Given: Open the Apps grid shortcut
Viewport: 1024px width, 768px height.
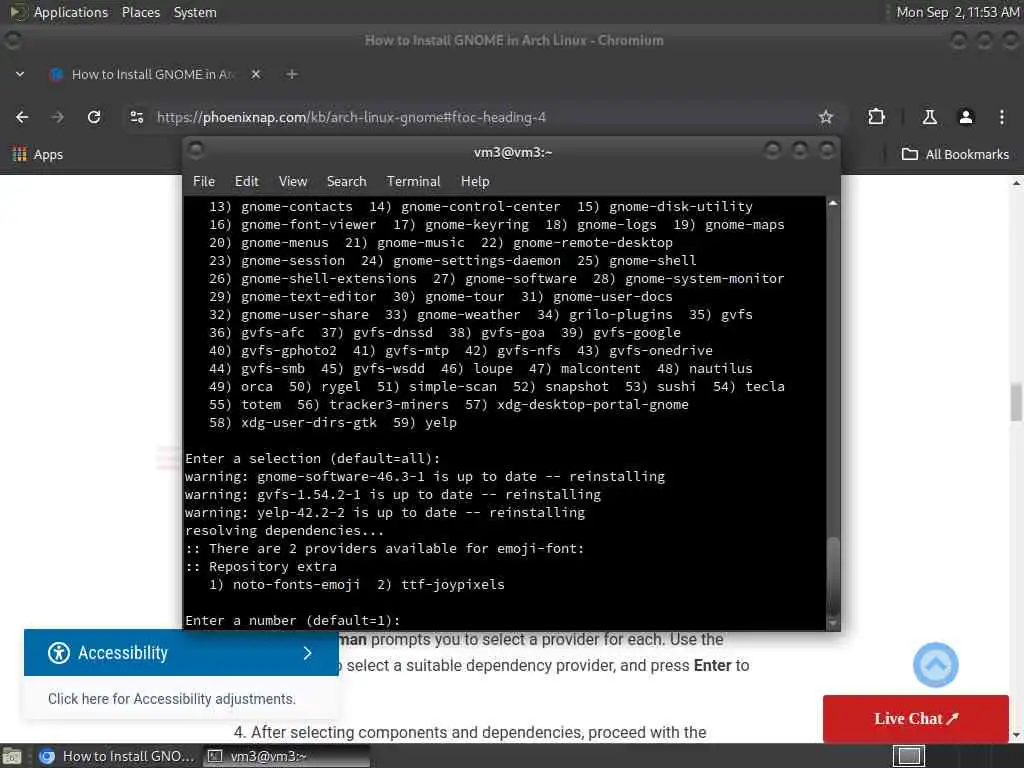Looking at the screenshot, I should (38, 154).
